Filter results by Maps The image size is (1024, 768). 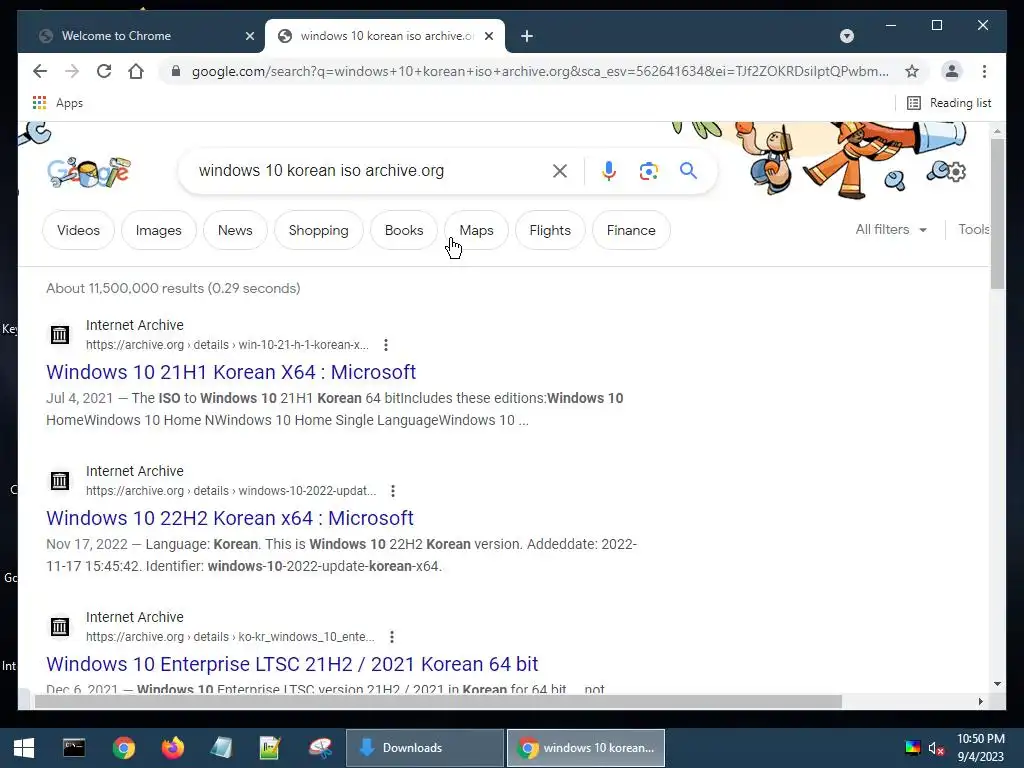click(476, 230)
